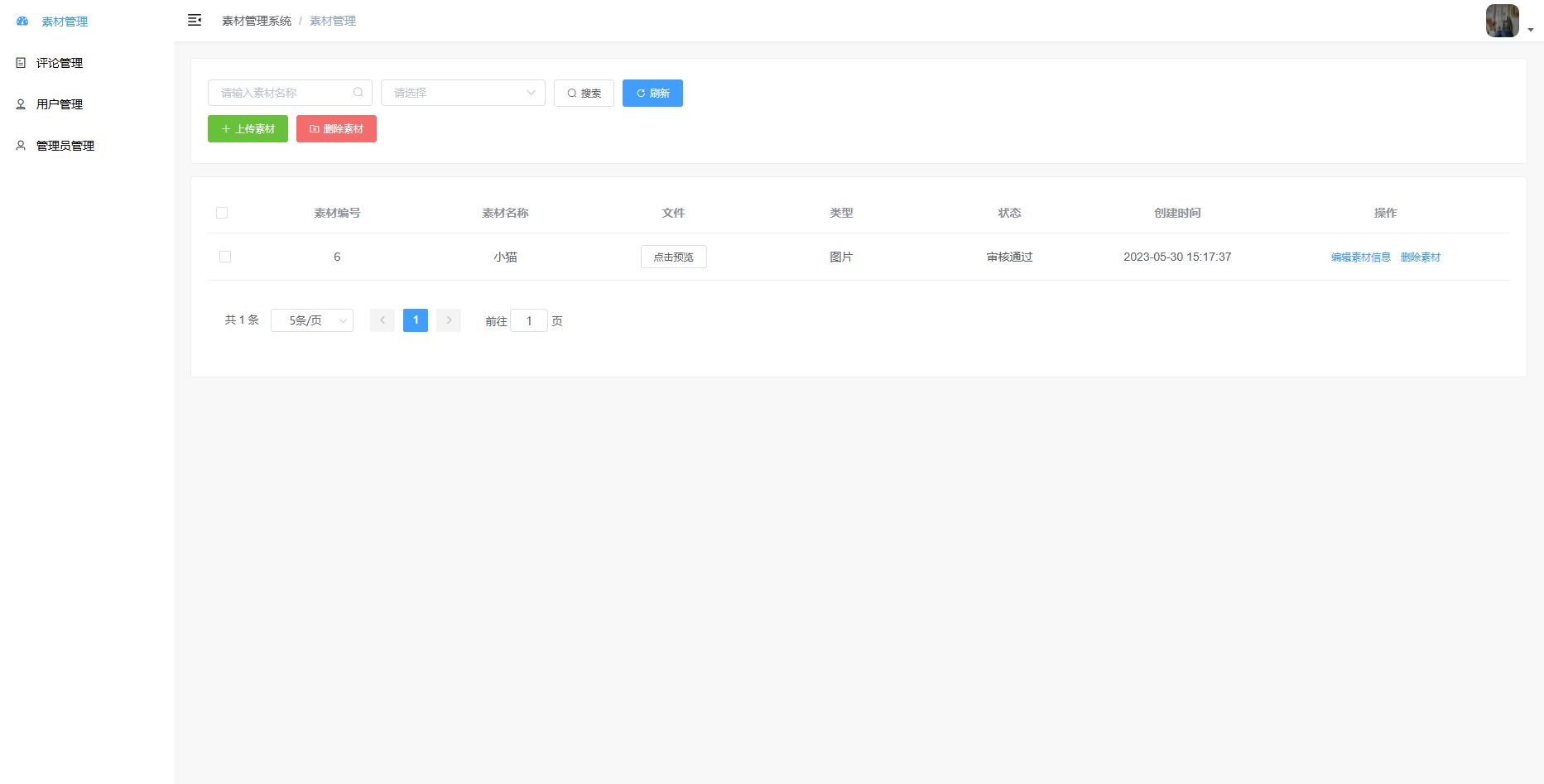Image resolution: width=1544 pixels, height=784 pixels.
Task: Go to next page arrow
Action: [449, 320]
